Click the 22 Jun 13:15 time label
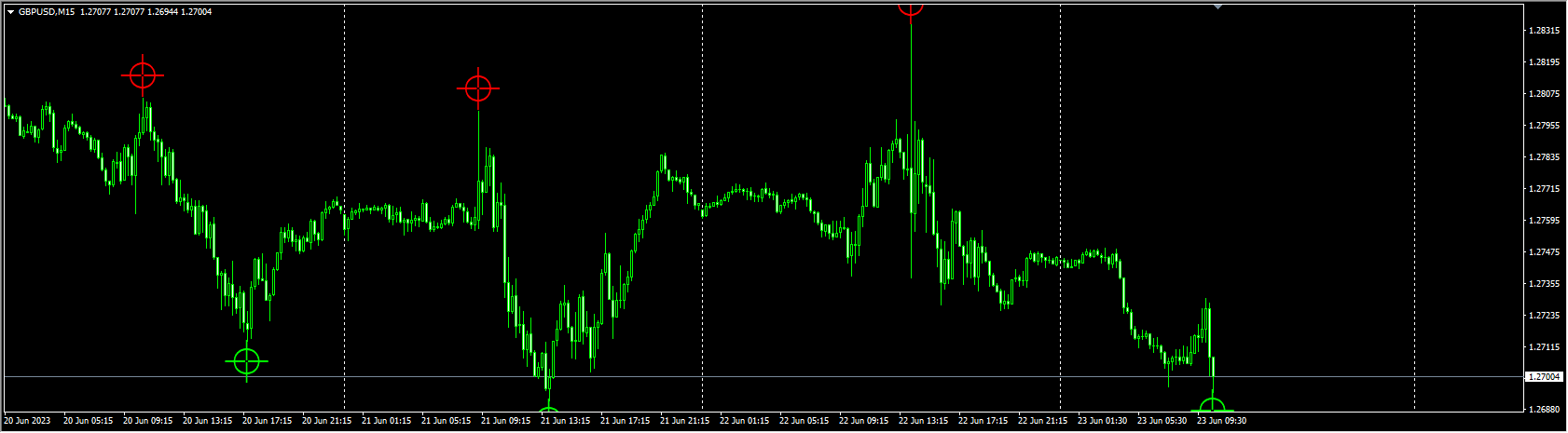Screen dimensions: 1568x433 pyautogui.click(x=922, y=421)
